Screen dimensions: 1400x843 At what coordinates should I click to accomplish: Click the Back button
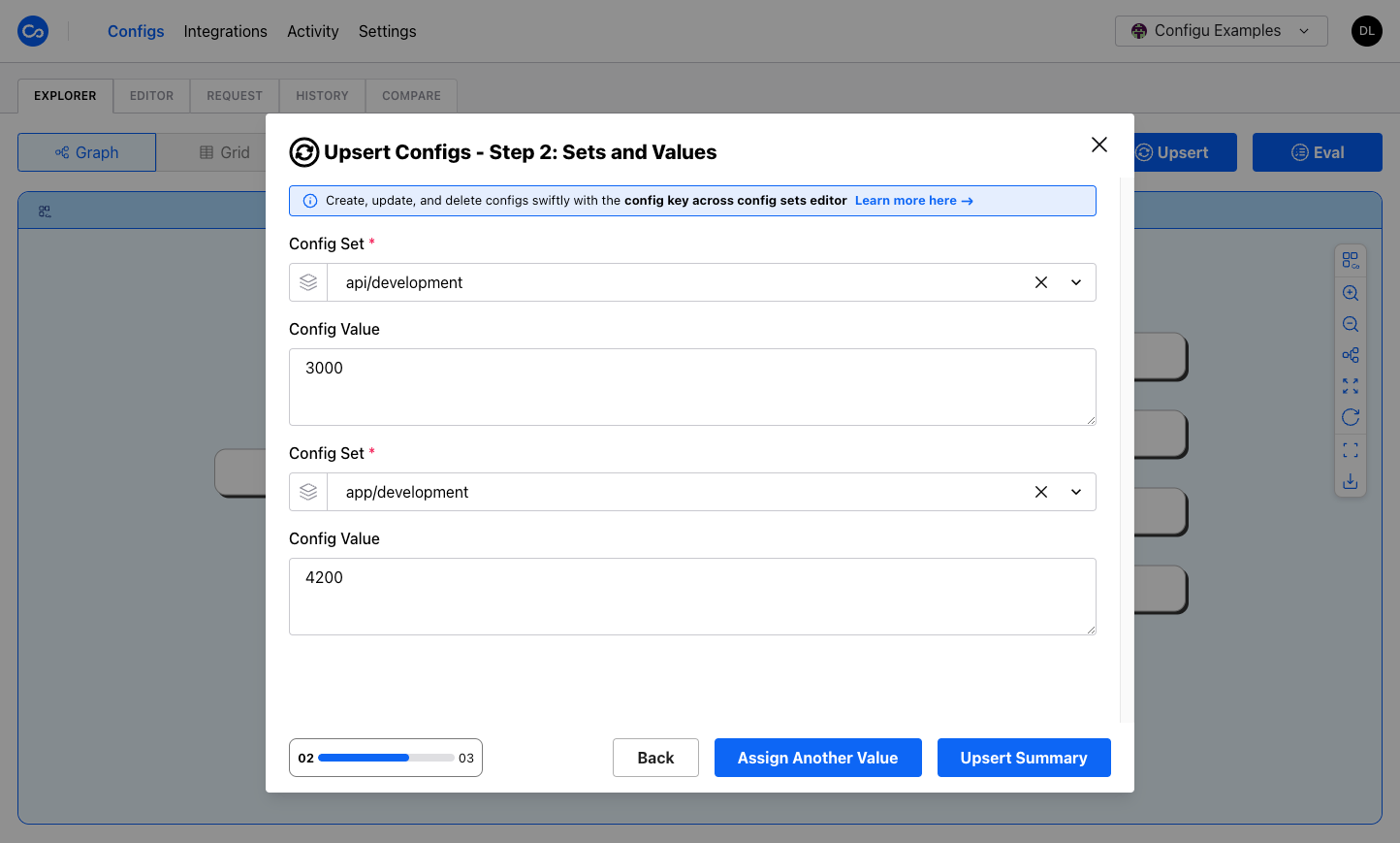coord(655,758)
